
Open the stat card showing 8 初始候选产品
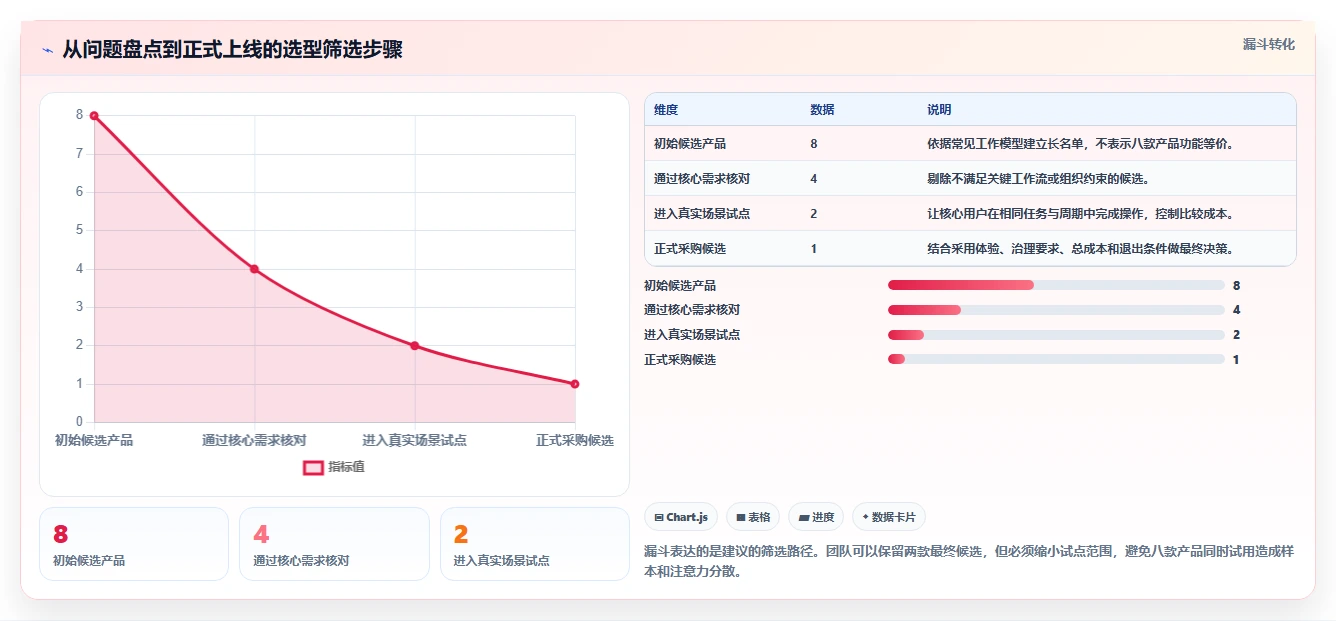point(134,544)
